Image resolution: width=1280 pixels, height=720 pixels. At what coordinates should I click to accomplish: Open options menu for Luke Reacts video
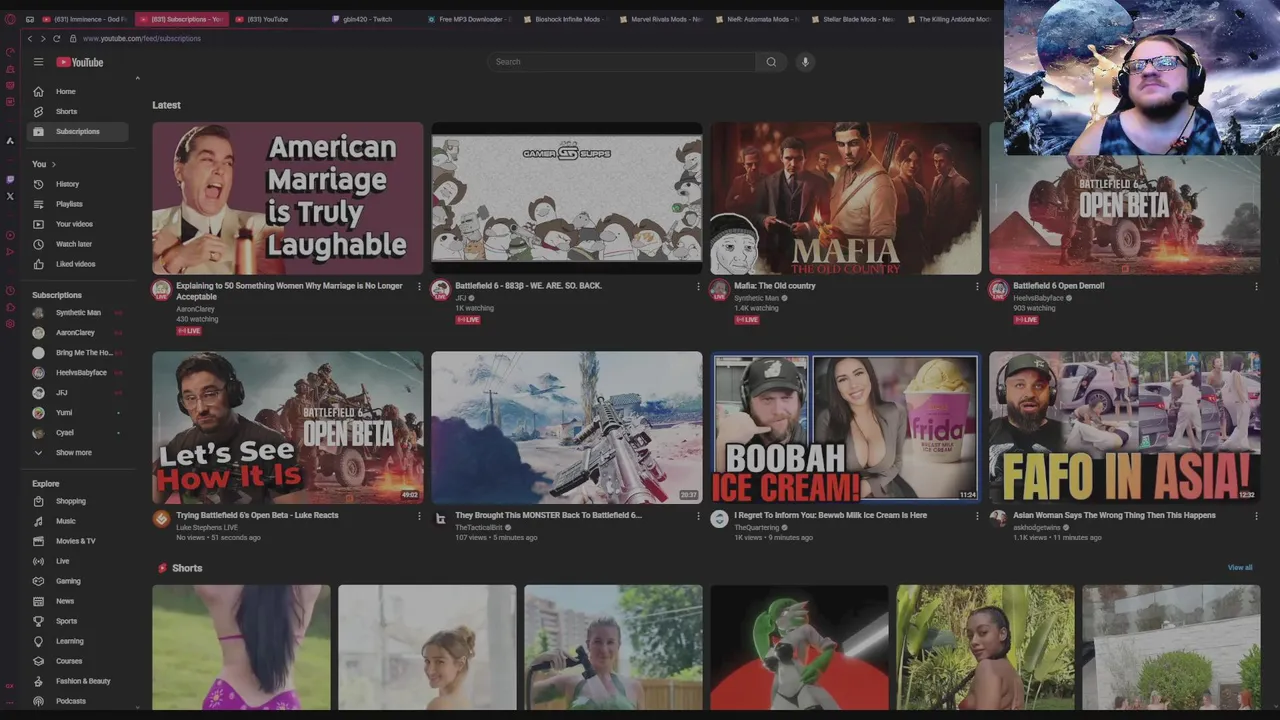tap(419, 516)
